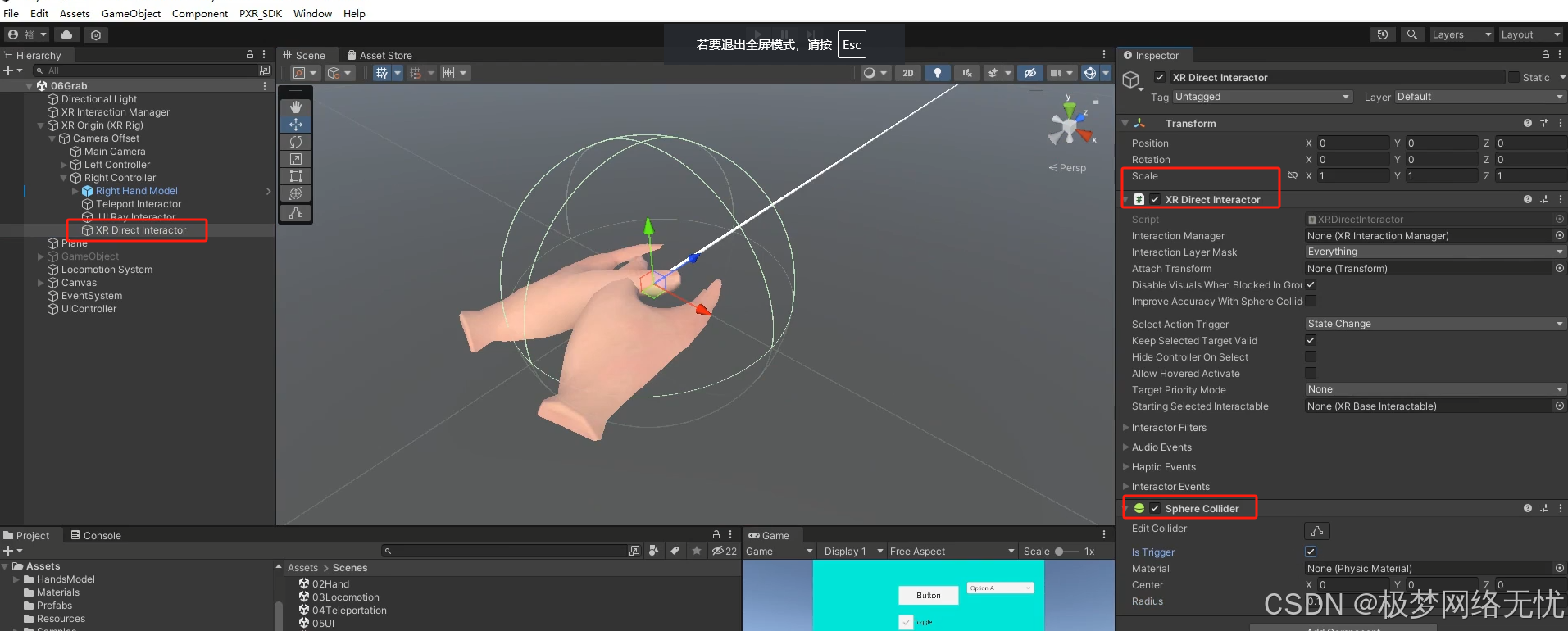Enable Hide Controller On Select
This screenshot has width=1568, height=631.
click(1311, 356)
